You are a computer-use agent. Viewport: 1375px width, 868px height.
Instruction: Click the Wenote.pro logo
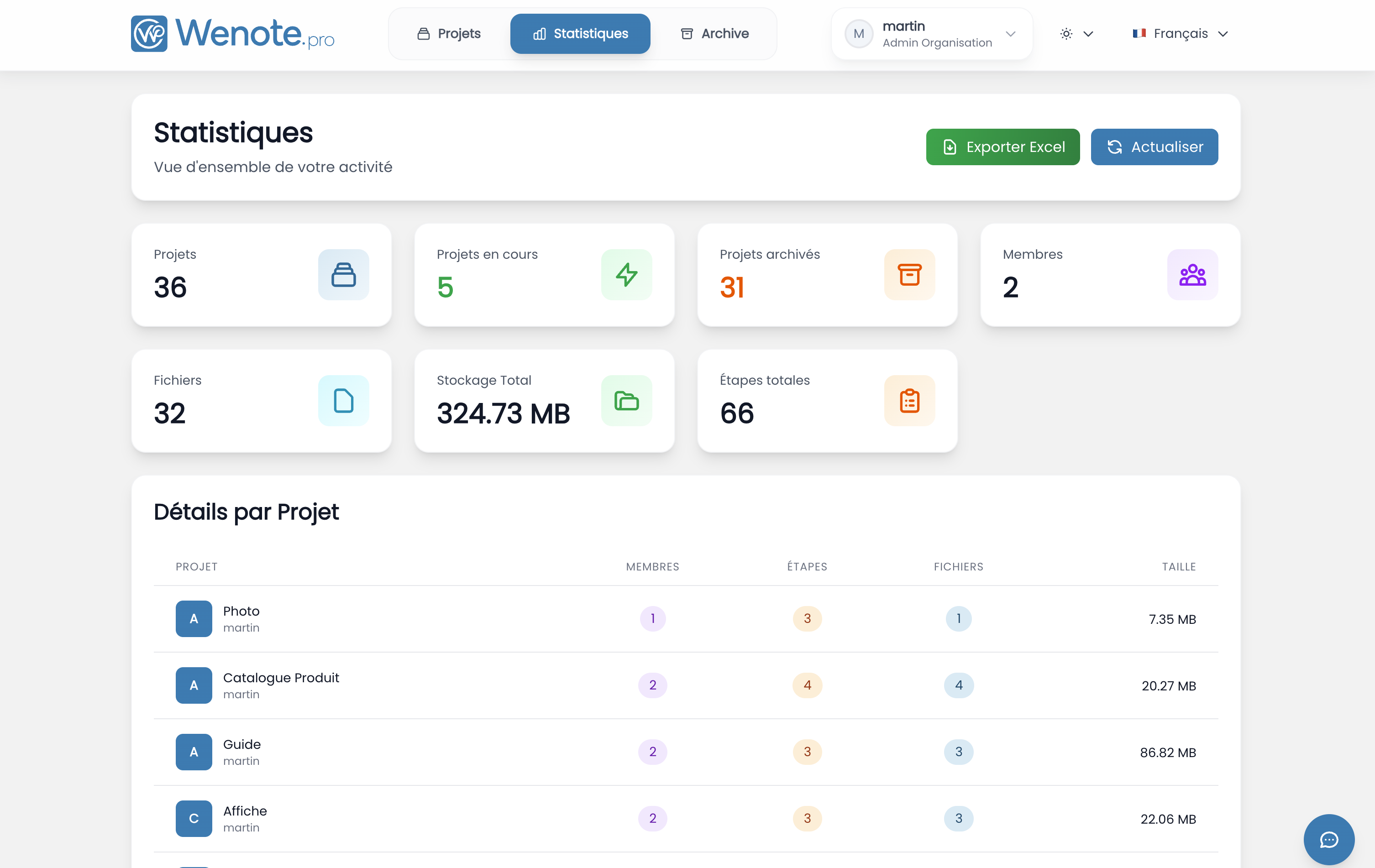click(232, 34)
